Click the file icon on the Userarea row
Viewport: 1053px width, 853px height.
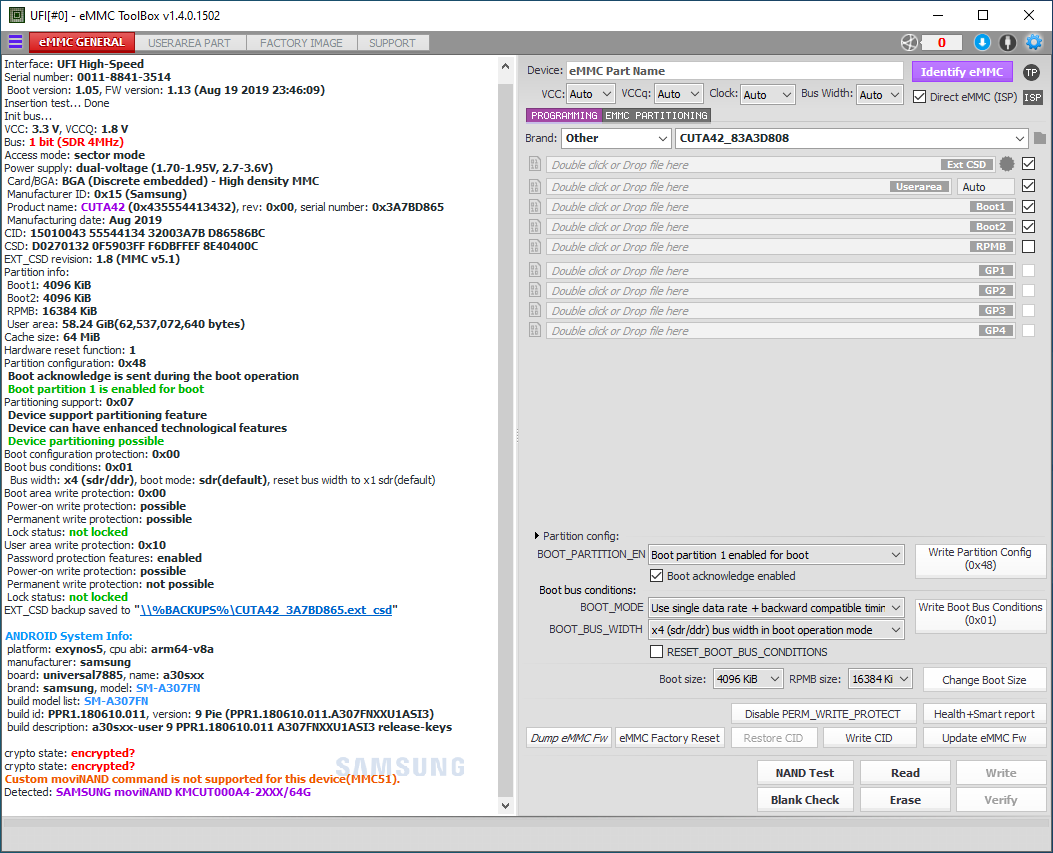[x=535, y=187]
